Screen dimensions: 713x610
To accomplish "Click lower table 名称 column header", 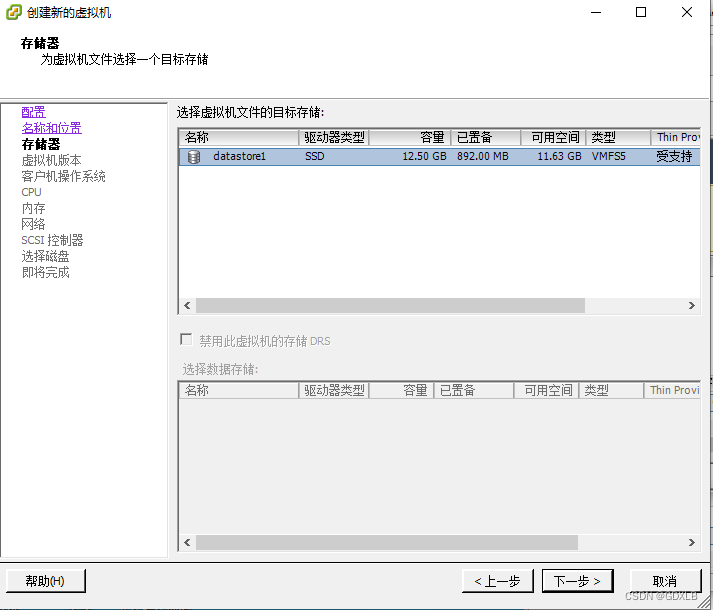I will coord(239,390).
